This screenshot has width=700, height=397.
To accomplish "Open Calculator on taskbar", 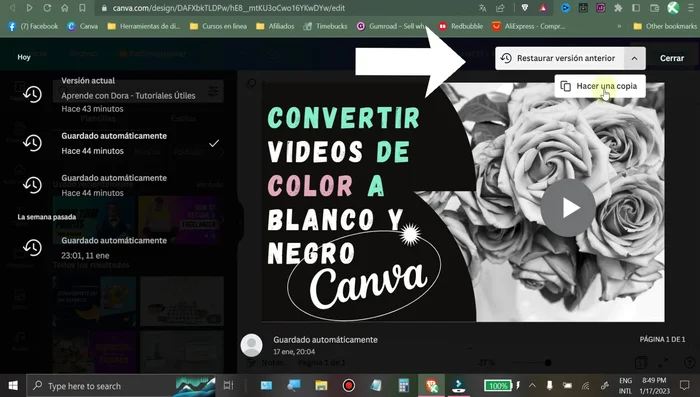I will click(404, 385).
